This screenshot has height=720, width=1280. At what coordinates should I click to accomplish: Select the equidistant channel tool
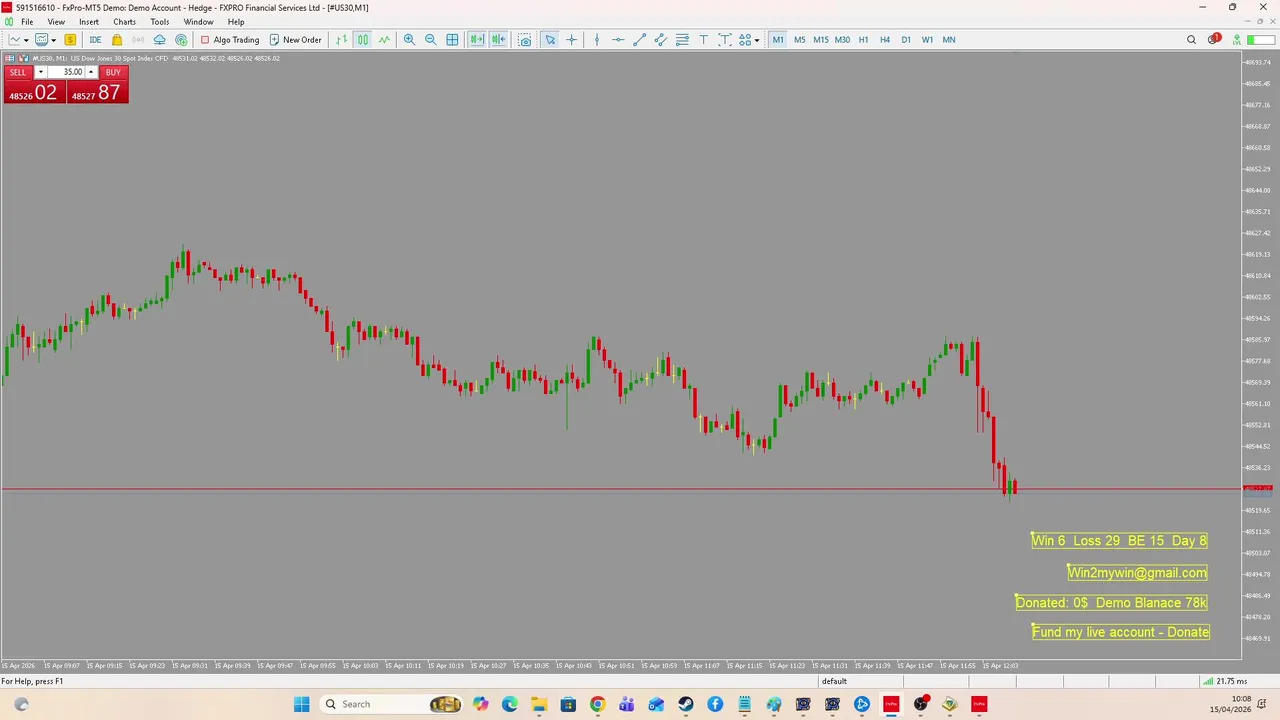(x=661, y=40)
